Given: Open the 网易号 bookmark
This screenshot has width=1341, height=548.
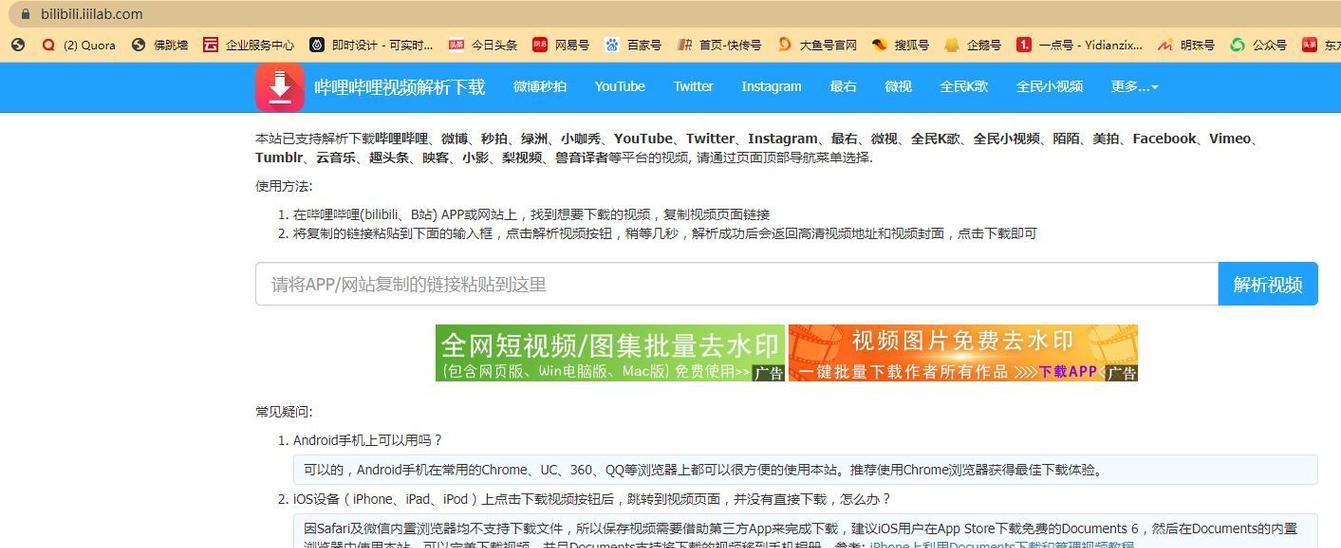Looking at the screenshot, I should point(561,45).
